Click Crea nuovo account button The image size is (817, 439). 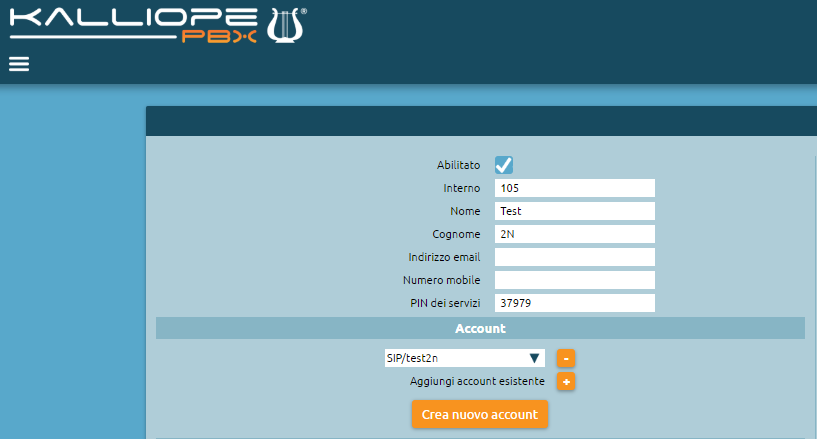[479, 414]
